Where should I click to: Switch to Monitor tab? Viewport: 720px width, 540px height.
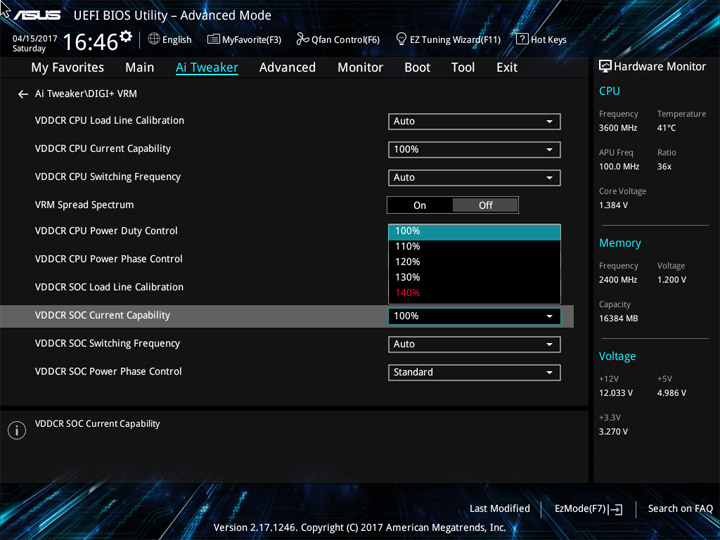(360, 68)
